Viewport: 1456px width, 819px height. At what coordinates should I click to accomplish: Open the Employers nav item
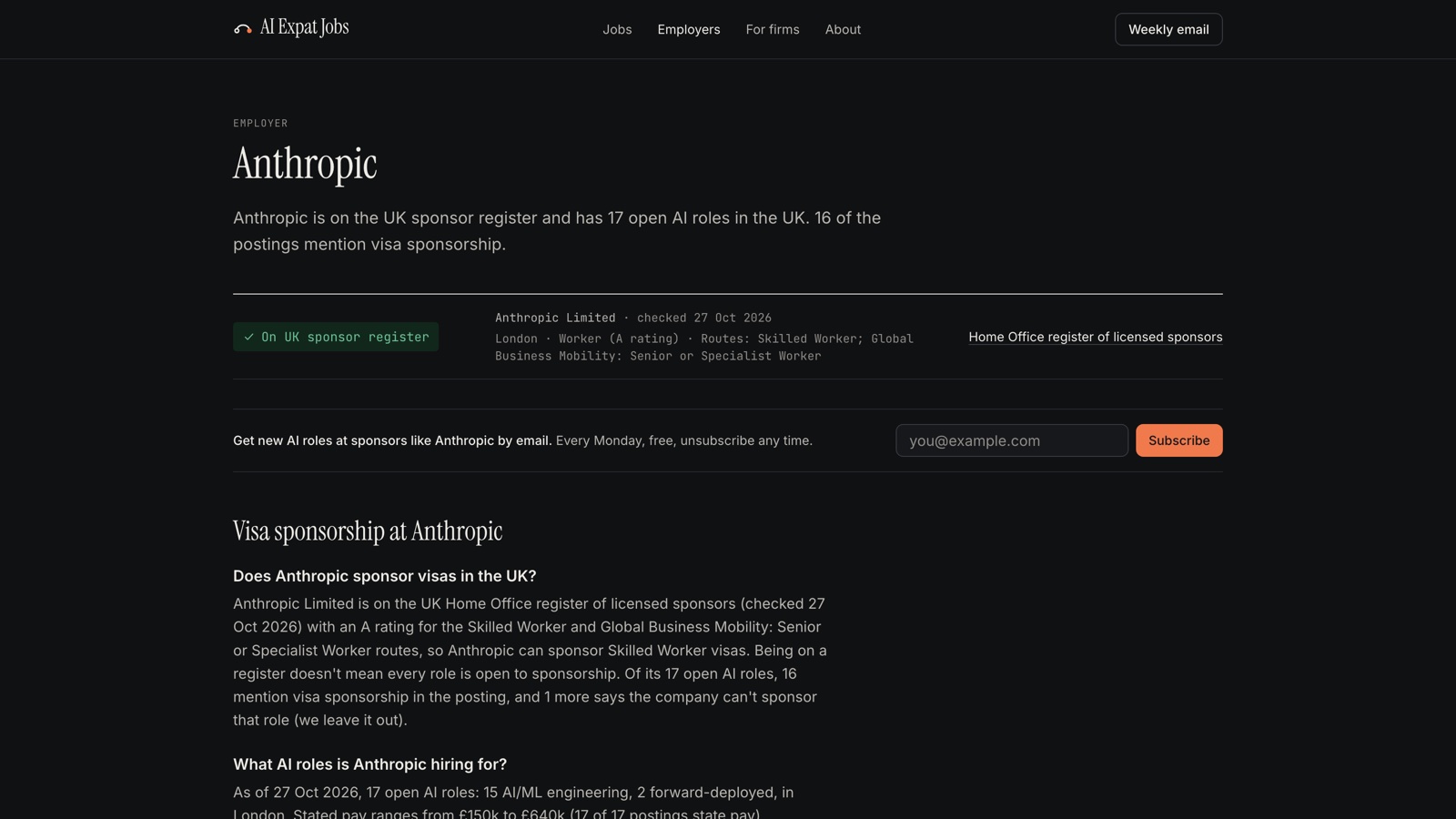pyautogui.click(x=689, y=29)
